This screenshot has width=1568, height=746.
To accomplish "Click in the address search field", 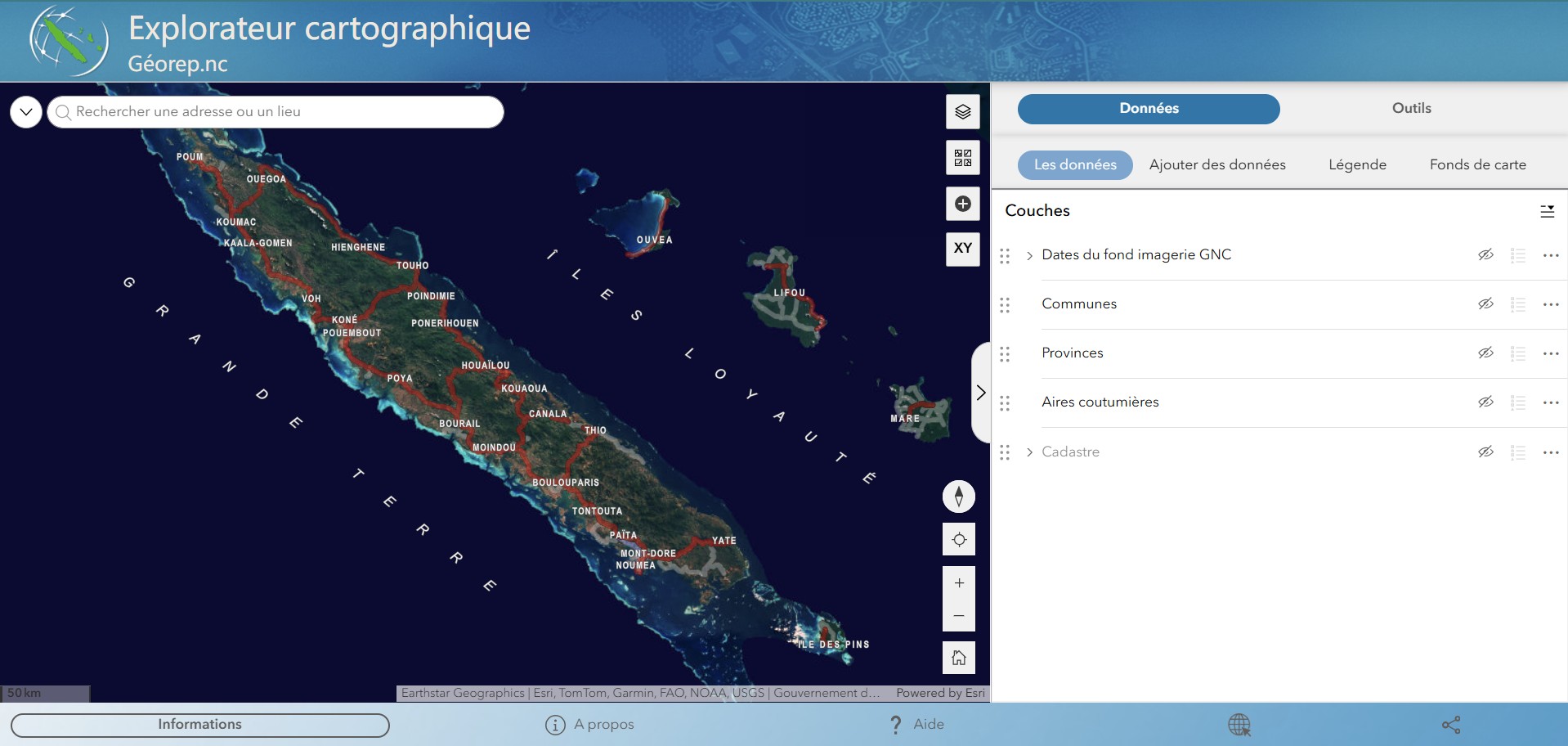I will coord(276,112).
